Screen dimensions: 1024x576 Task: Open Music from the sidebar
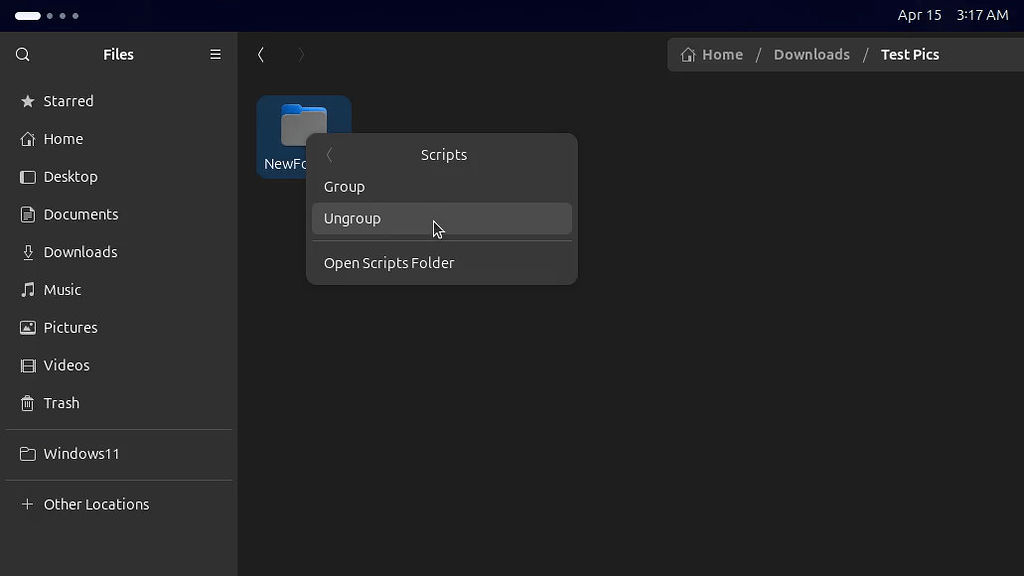(x=62, y=290)
